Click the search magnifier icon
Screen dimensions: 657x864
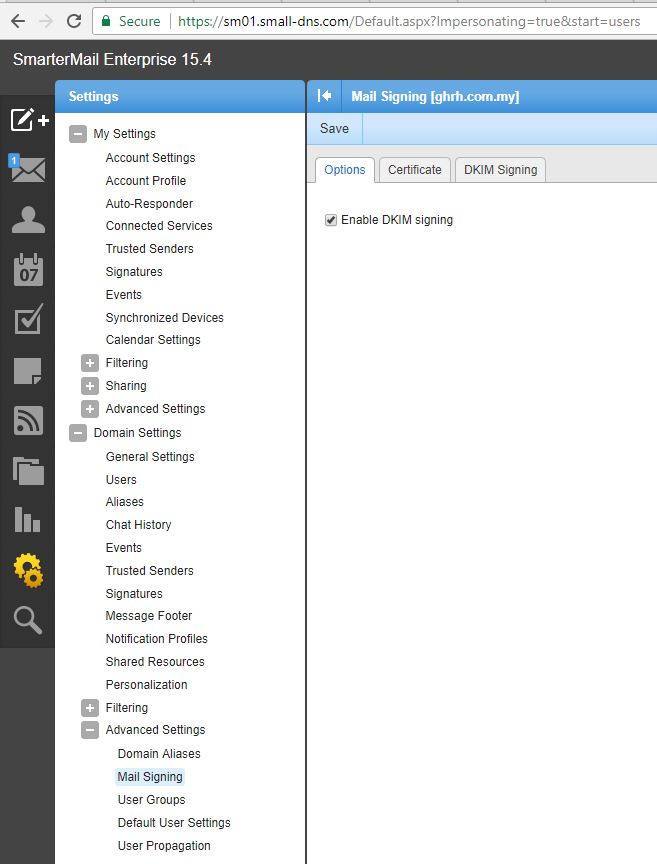[x=28, y=621]
